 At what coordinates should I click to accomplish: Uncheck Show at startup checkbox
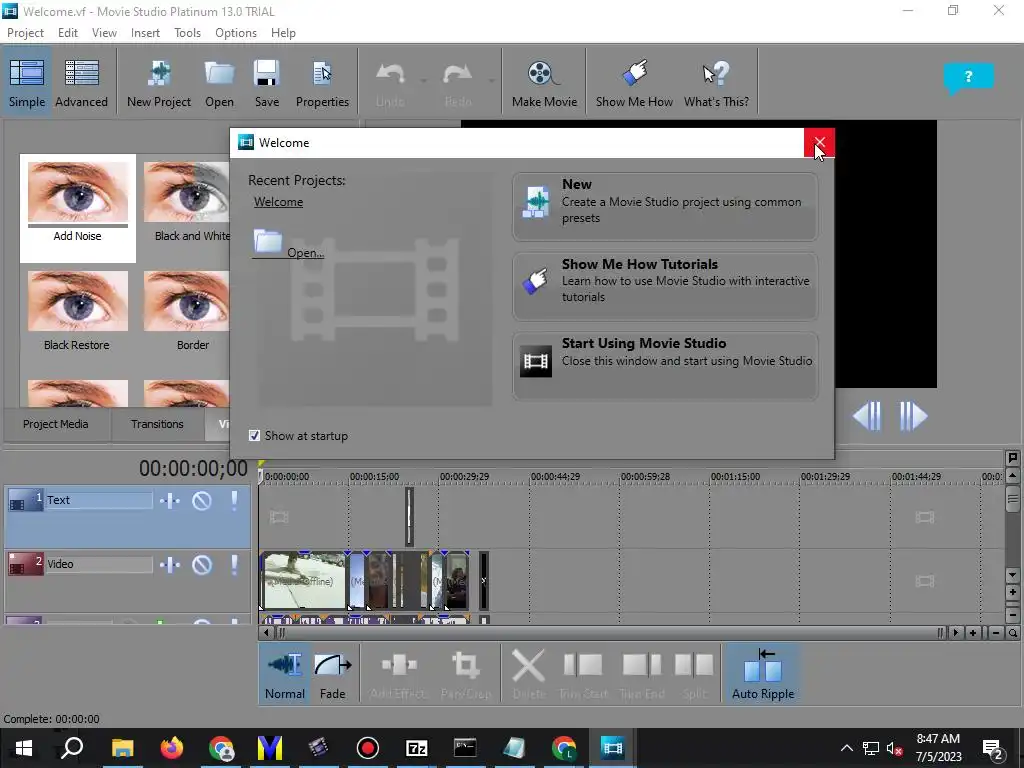255,436
